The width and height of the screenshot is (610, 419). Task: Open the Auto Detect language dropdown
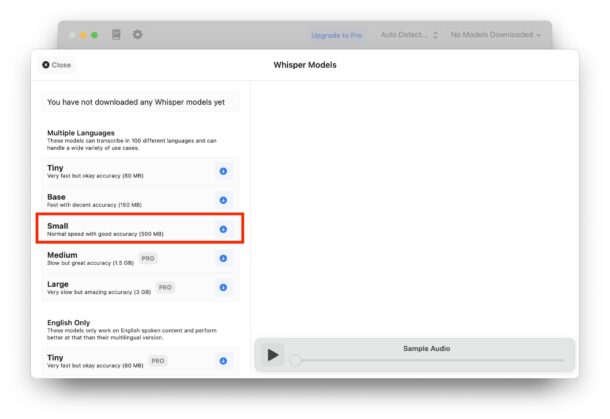[x=409, y=35]
